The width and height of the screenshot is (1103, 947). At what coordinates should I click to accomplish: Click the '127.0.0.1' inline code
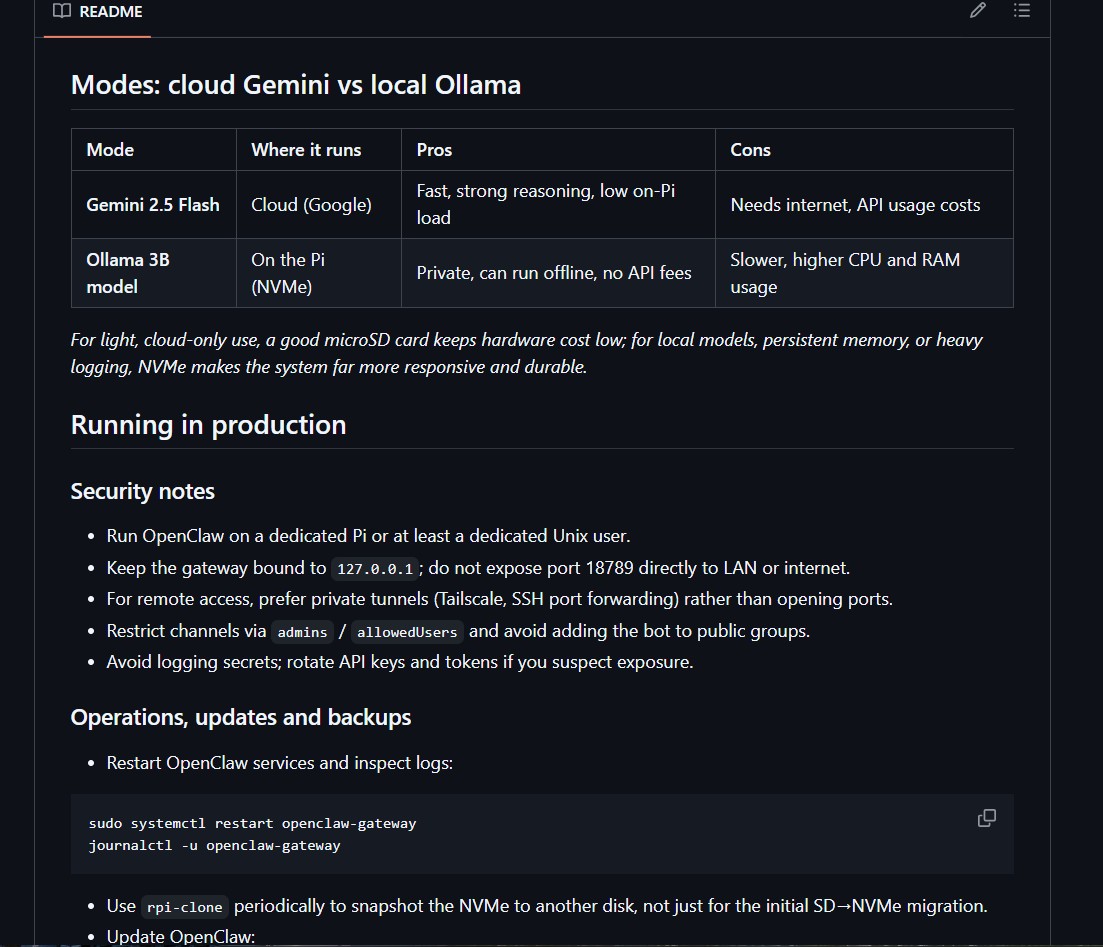tap(375, 568)
